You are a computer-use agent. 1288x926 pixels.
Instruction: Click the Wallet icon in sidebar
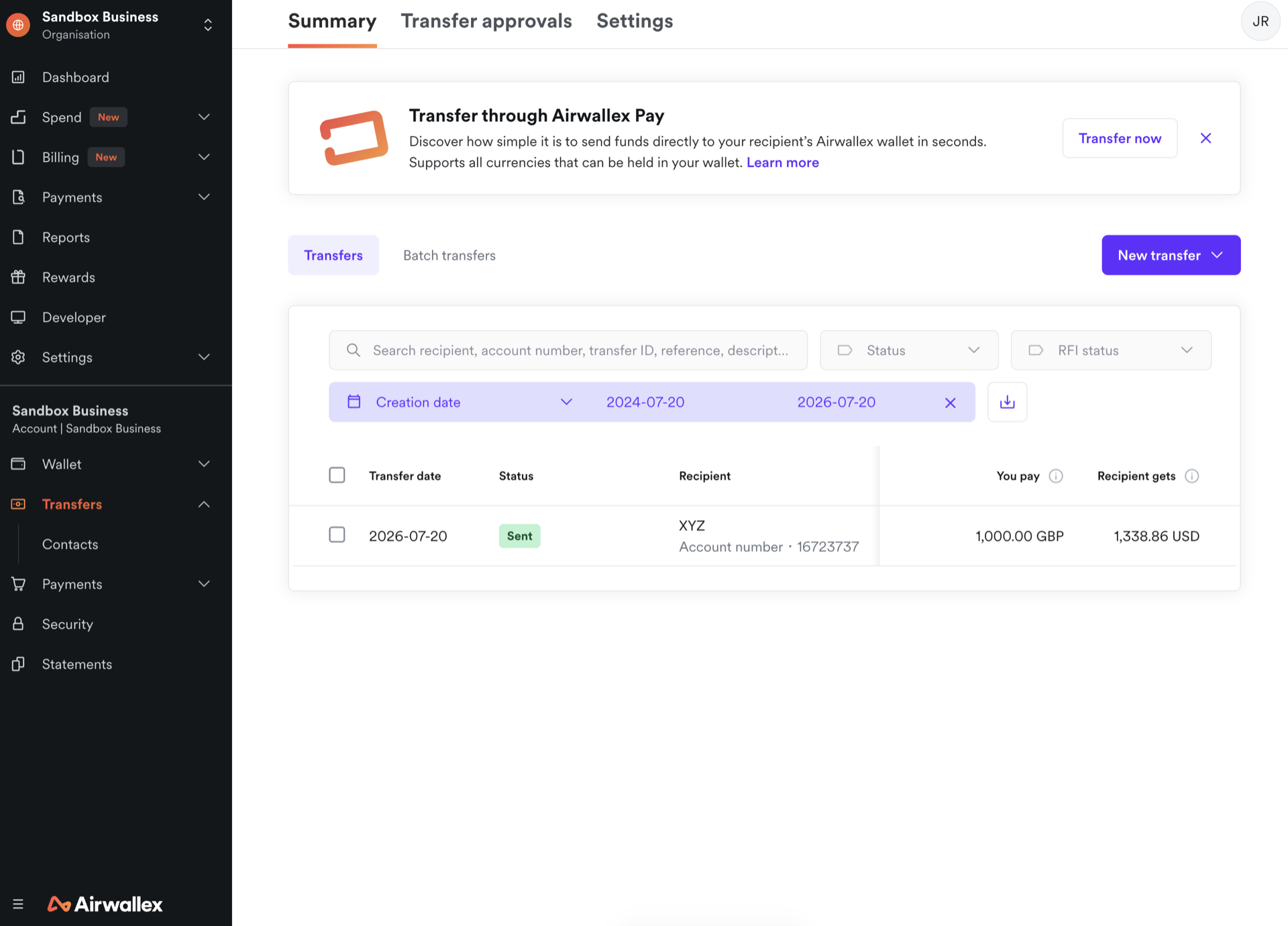[18, 464]
